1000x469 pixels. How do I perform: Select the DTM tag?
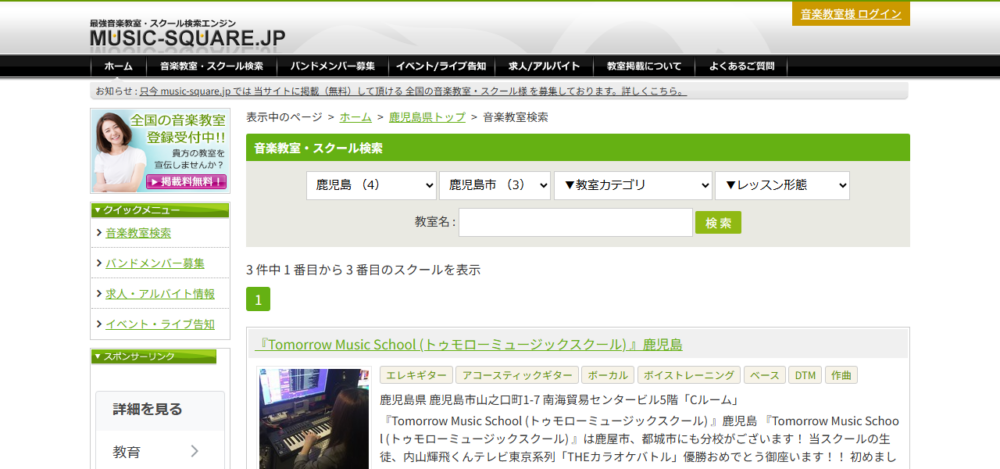(805, 375)
